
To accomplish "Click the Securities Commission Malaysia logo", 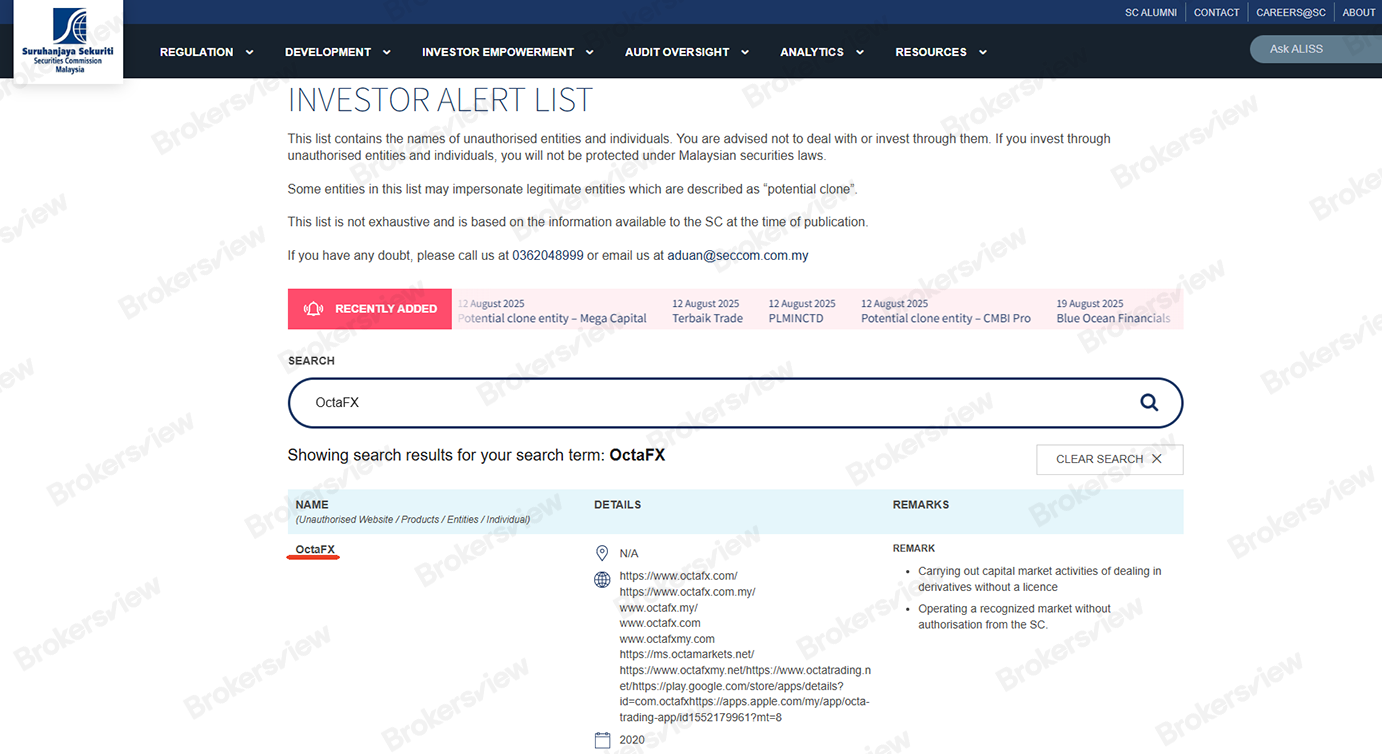I will click(x=68, y=40).
